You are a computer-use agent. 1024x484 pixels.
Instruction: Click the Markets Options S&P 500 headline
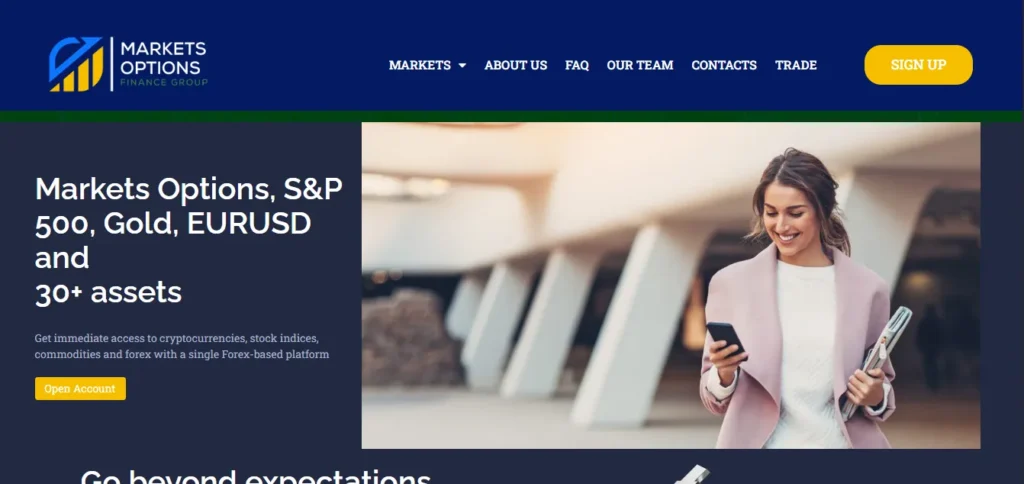[189, 240]
